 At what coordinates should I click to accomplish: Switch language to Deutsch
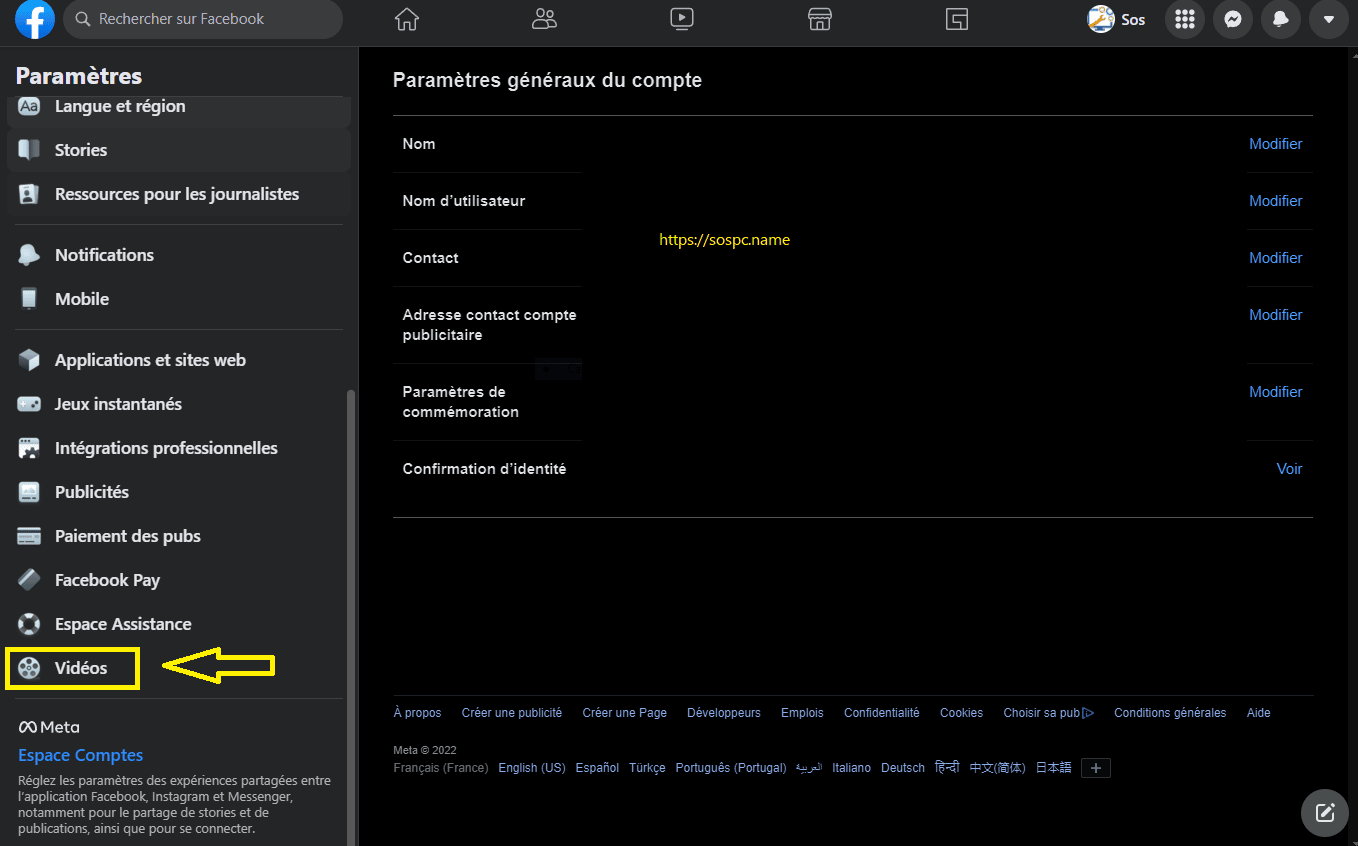tap(903, 768)
